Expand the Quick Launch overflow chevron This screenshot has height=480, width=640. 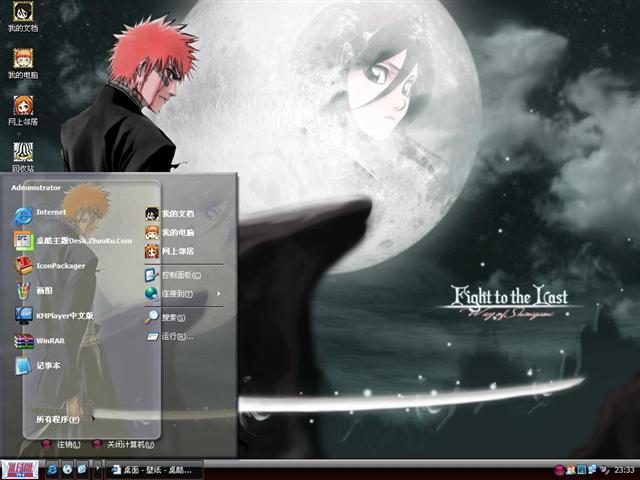(x=97, y=469)
